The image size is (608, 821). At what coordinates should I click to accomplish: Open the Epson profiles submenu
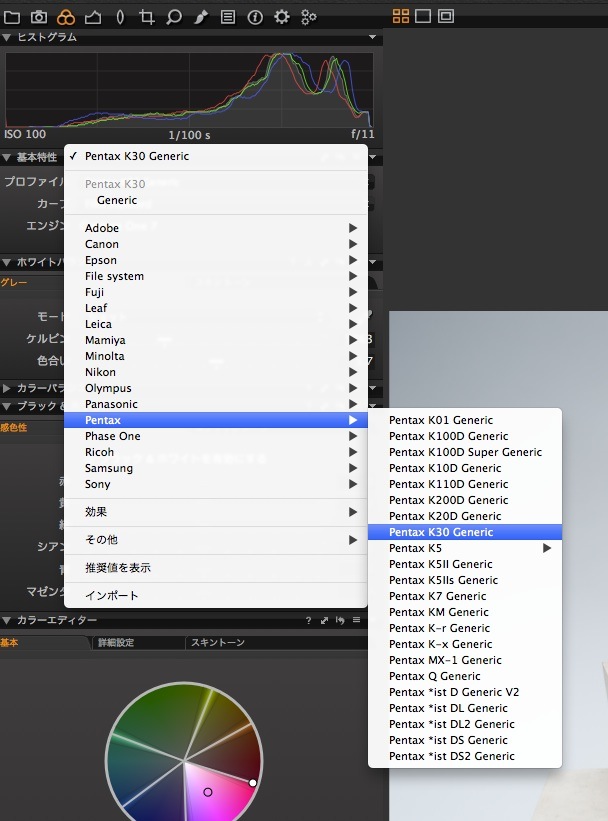[216, 260]
